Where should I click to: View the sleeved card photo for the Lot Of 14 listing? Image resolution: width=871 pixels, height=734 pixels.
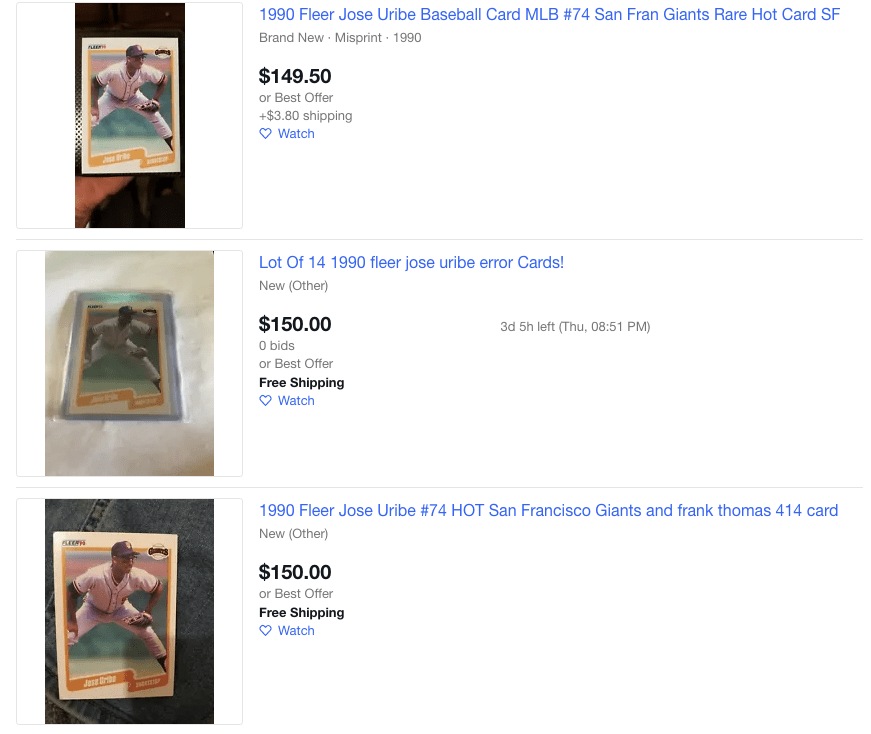[x=129, y=363]
